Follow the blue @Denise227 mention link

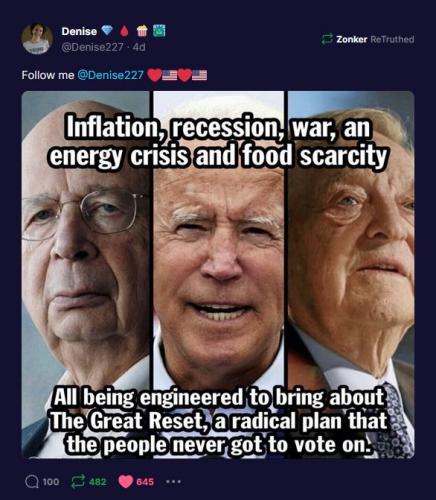click(x=110, y=75)
